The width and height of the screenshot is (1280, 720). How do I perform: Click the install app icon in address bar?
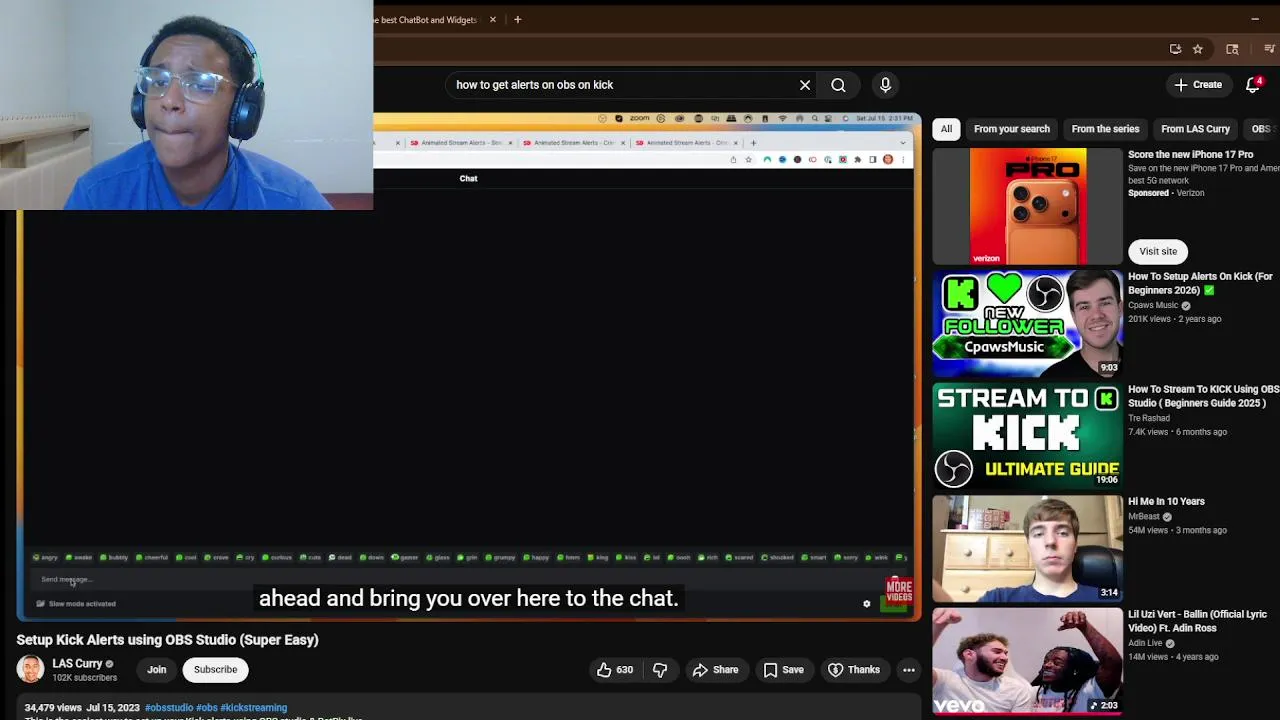tap(1175, 49)
